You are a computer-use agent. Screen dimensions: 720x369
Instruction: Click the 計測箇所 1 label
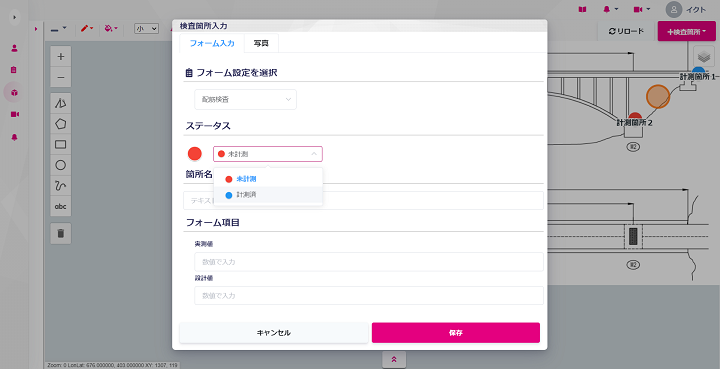[698, 77]
